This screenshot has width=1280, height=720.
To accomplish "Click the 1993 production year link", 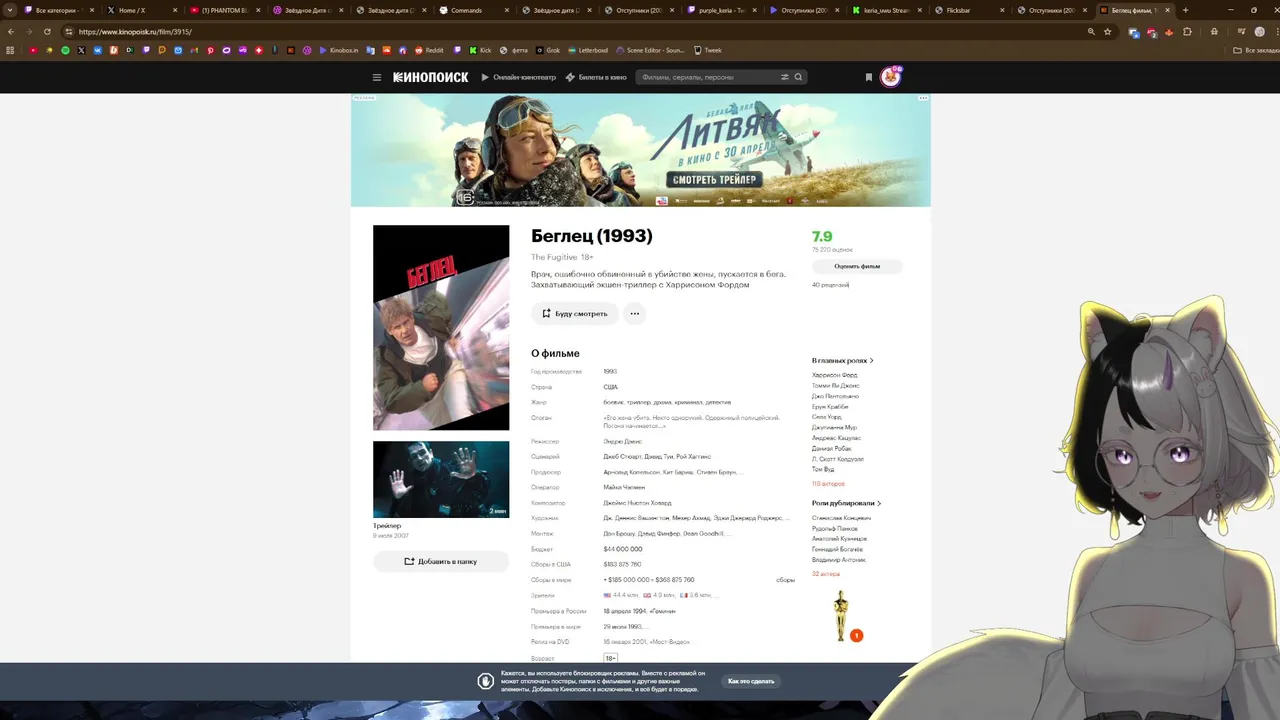I will (610, 371).
